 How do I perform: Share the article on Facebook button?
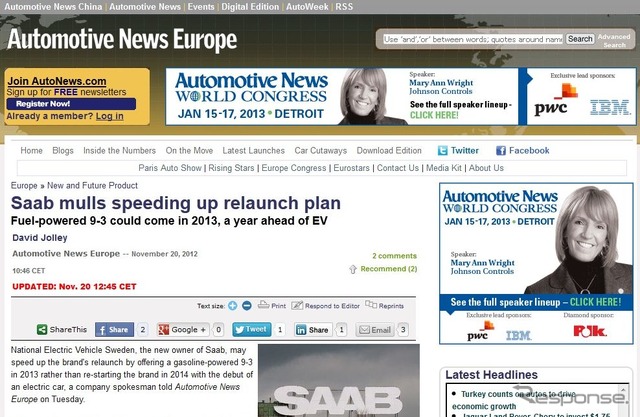(114, 329)
